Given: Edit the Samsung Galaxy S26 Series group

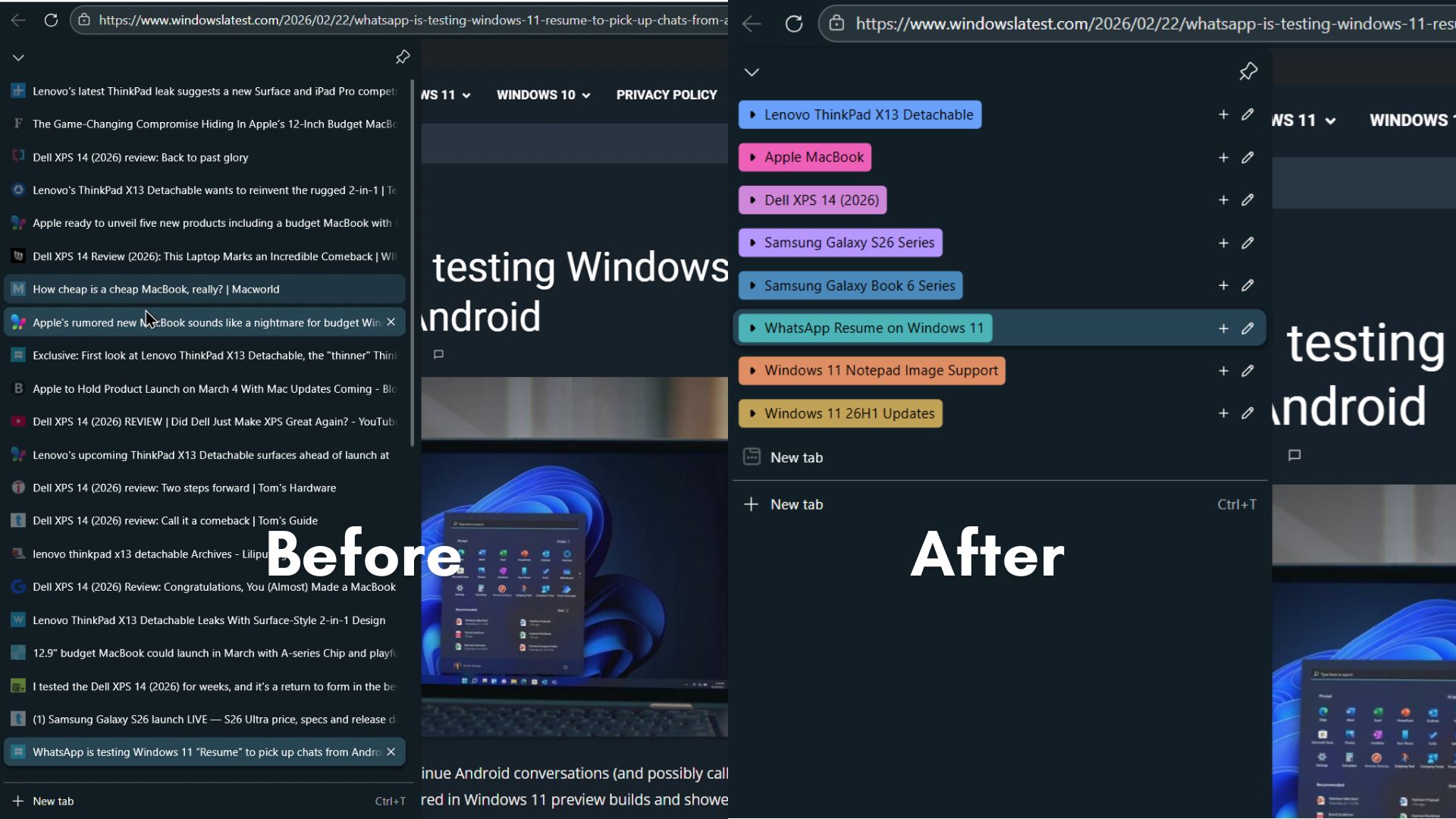Looking at the screenshot, I should [1248, 243].
